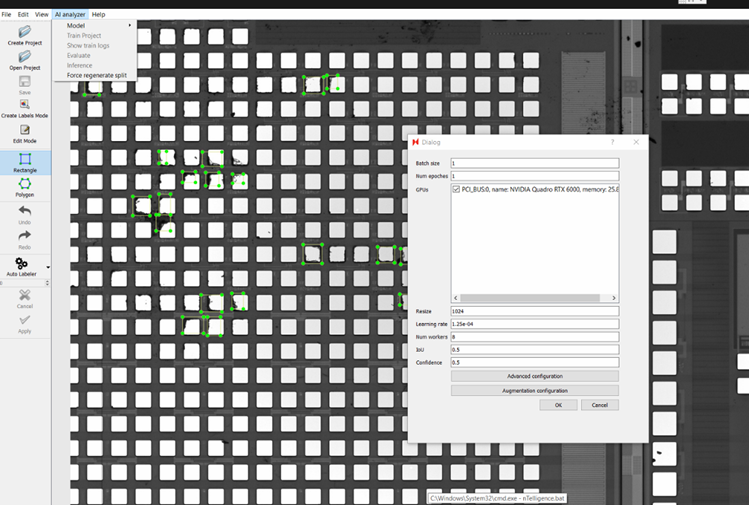The image size is (749, 505).
Task: Click the Create Project icon
Action: [x=24, y=33]
